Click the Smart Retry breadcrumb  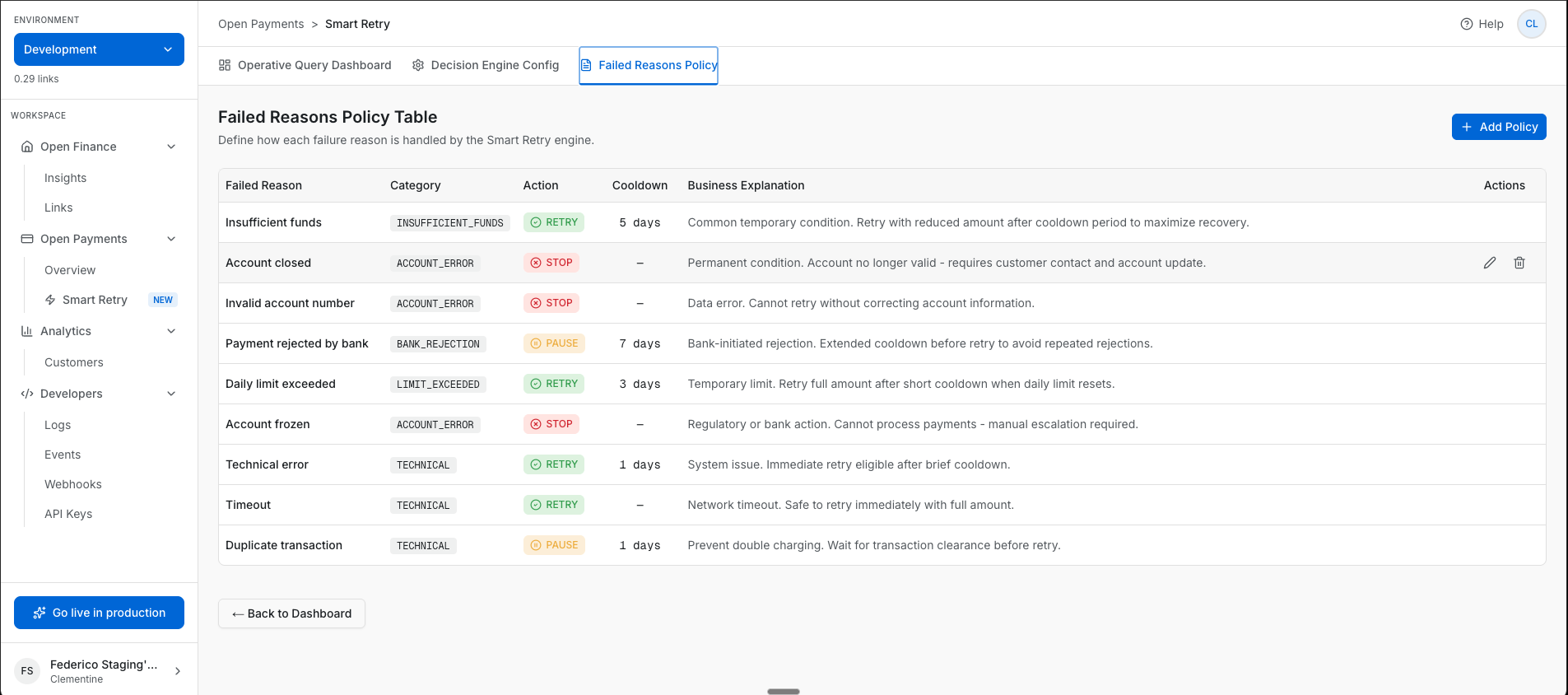(x=357, y=24)
